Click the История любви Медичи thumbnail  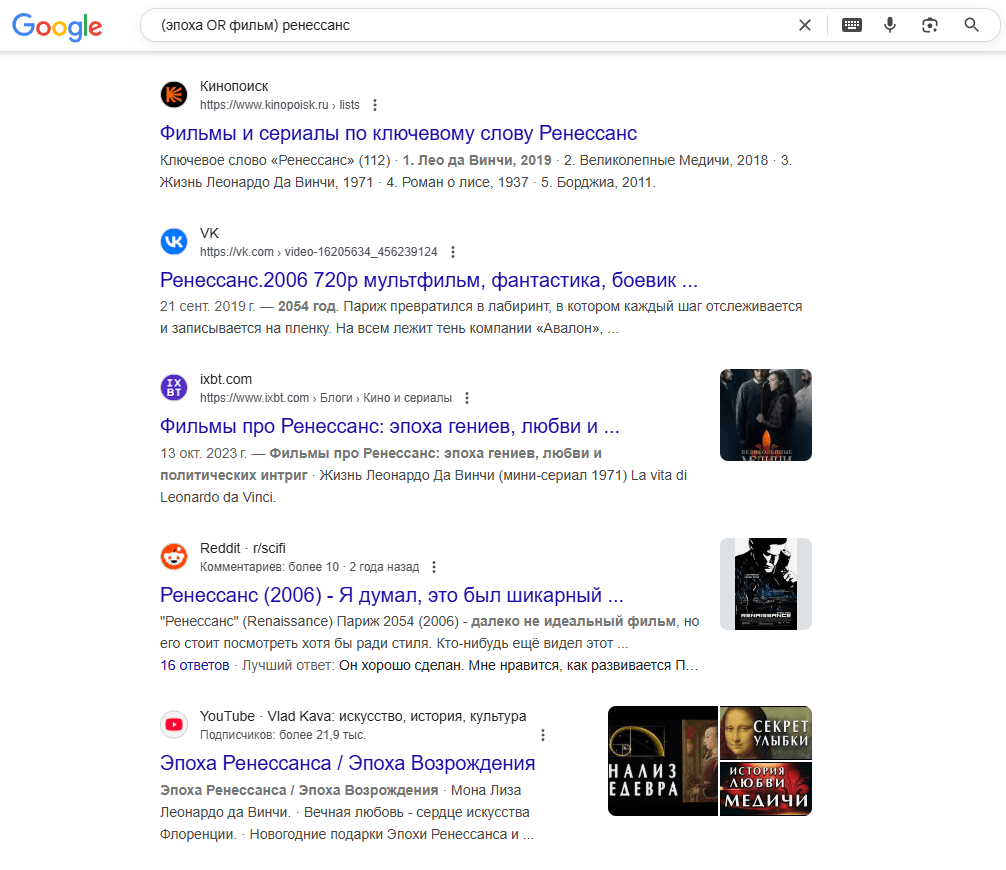click(765, 789)
